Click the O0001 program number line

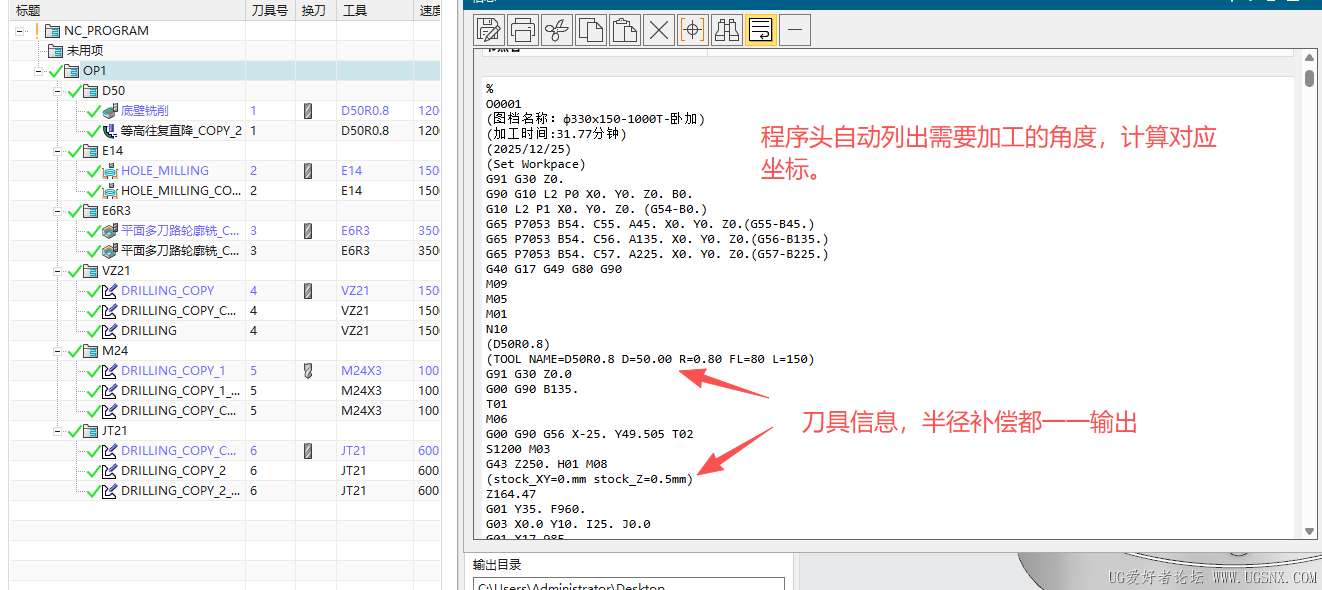[503, 104]
